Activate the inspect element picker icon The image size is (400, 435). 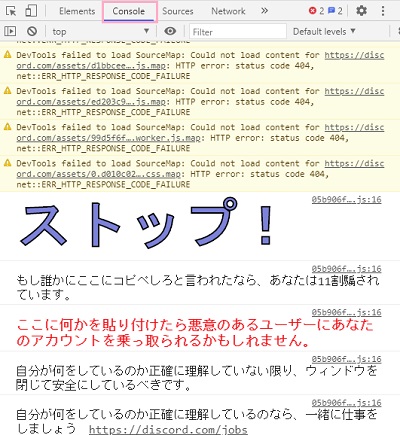[11, 11]
